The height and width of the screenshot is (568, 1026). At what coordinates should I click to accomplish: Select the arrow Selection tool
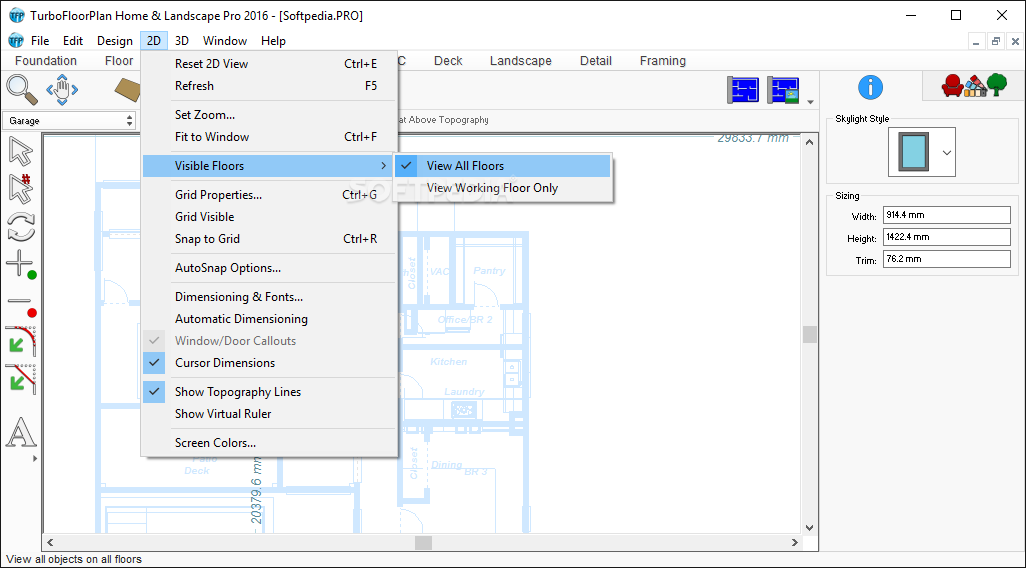point(21,152)
